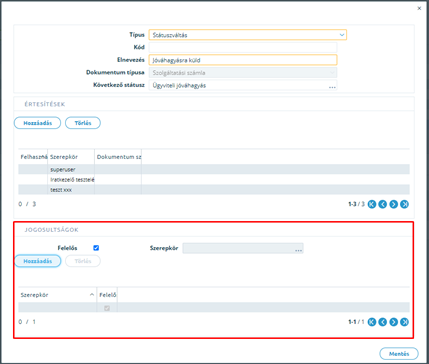The image size is (429, 364).
Task: Open the Szerepkör lookup ellipsis in Jogosultságok
Action: point(298,249)
